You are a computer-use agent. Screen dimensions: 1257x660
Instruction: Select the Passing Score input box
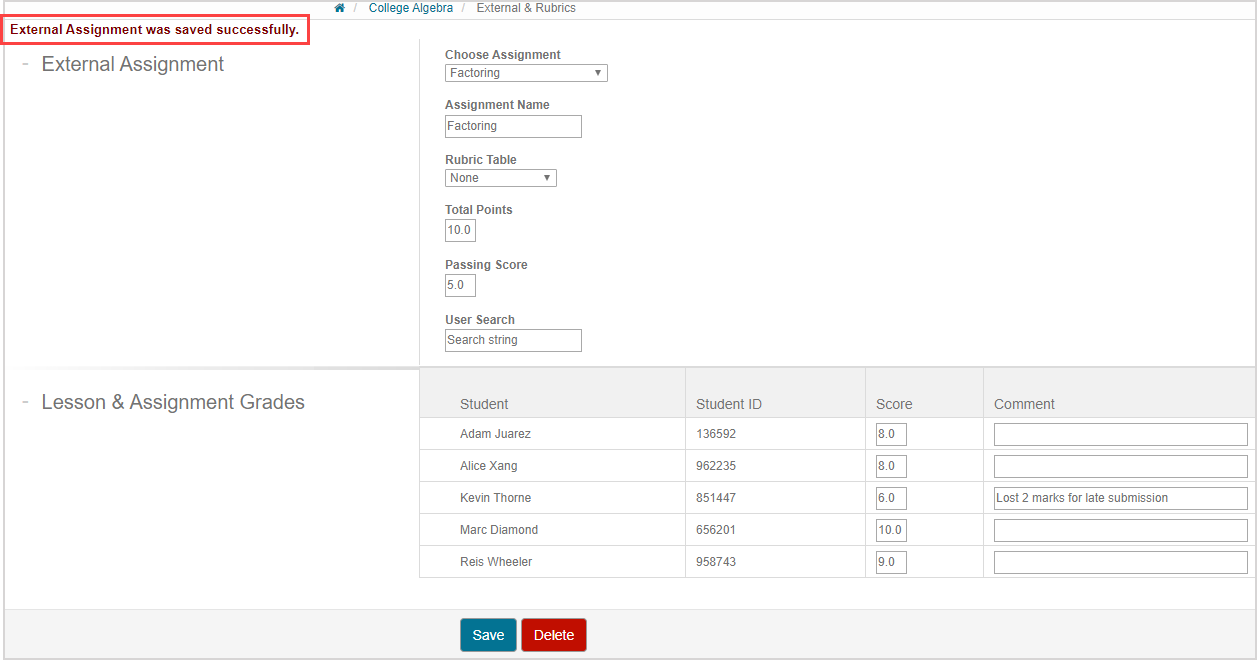(460, 285)
